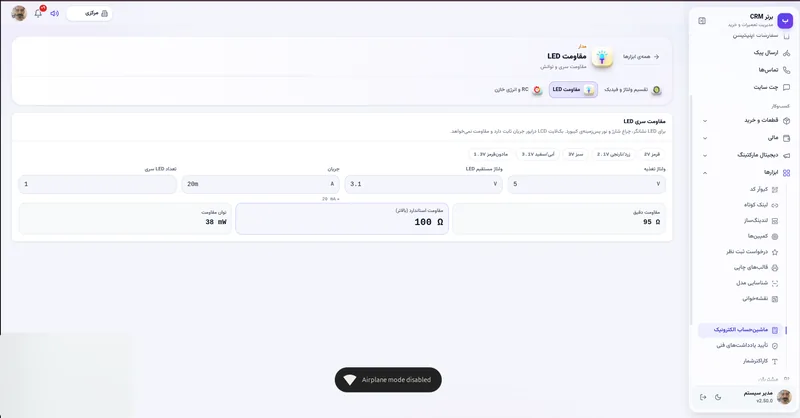Click the LED forward voltage field 3.1
The height and width of the screenshot is (418, 800).
[x=423, y=184]
